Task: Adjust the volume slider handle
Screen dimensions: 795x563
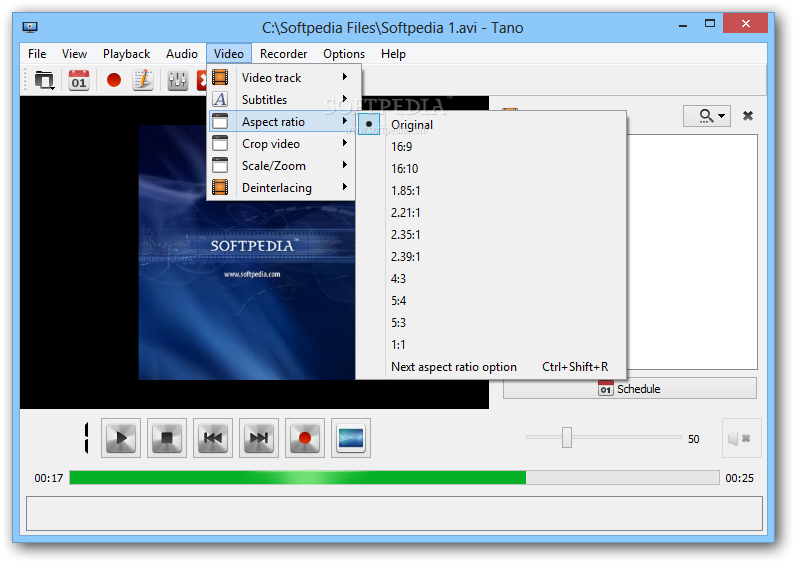Action: pos(567,437)
